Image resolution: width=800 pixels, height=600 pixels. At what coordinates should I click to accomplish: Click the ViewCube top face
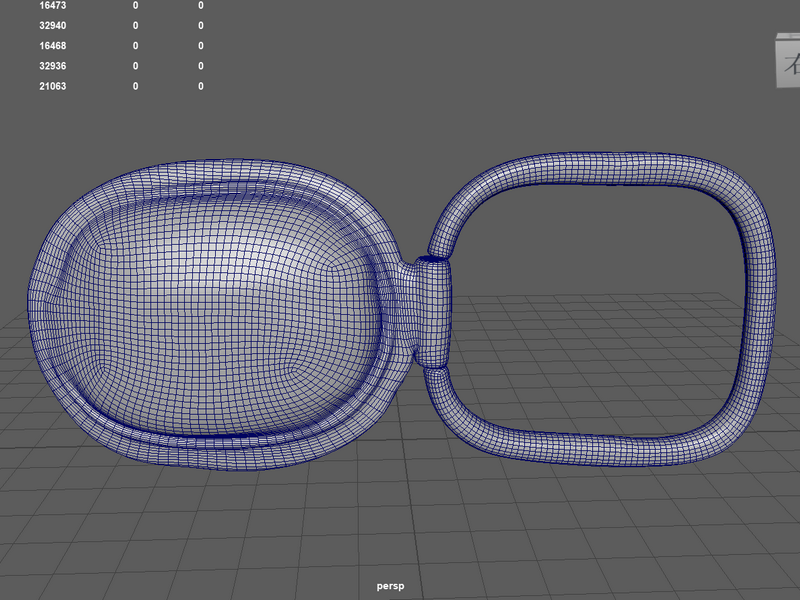coord(790,36)
